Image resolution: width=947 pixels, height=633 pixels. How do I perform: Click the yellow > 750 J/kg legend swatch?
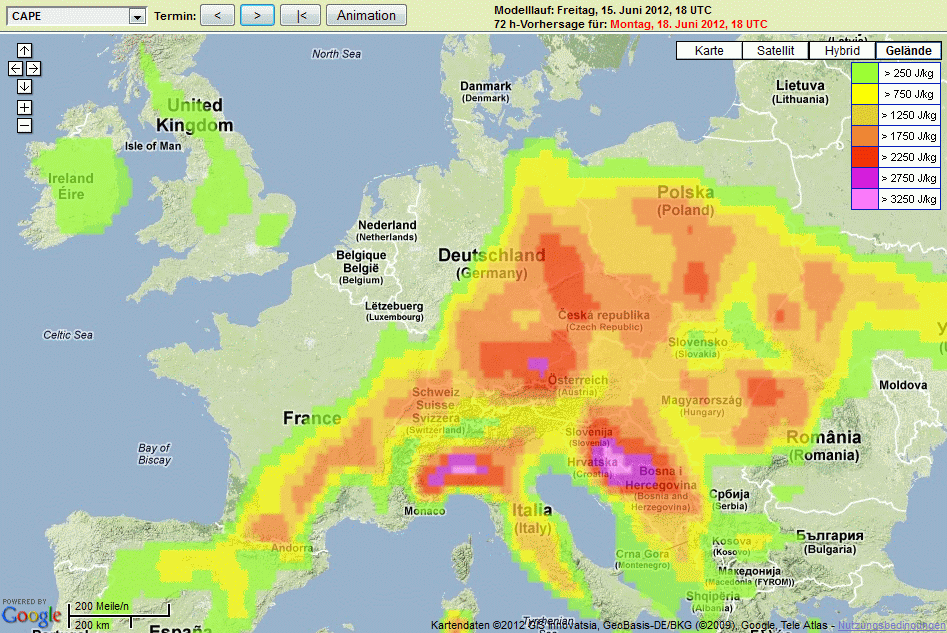click(x=864, y=94)
